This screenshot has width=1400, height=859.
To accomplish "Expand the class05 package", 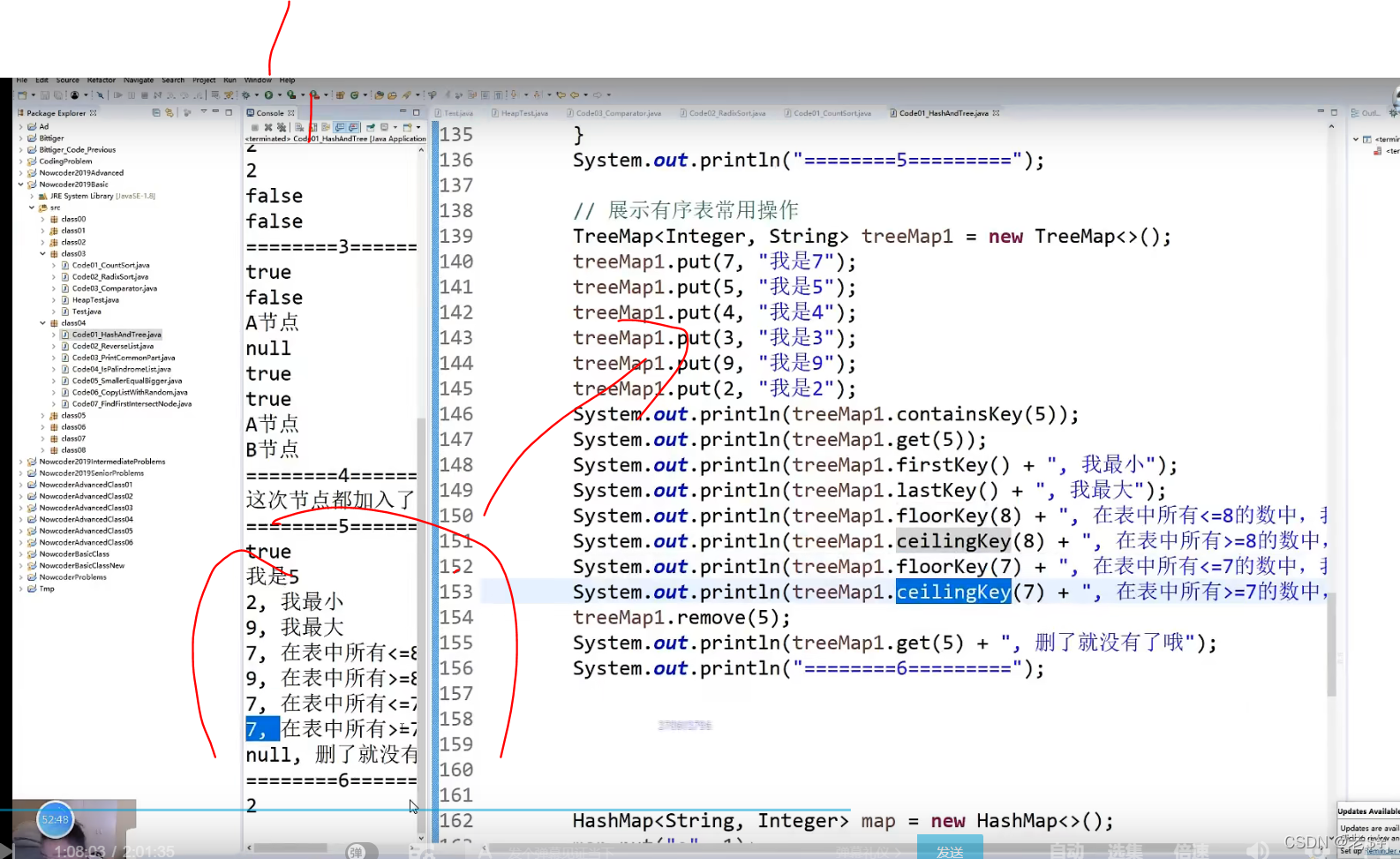I will [x=42, y=415].
